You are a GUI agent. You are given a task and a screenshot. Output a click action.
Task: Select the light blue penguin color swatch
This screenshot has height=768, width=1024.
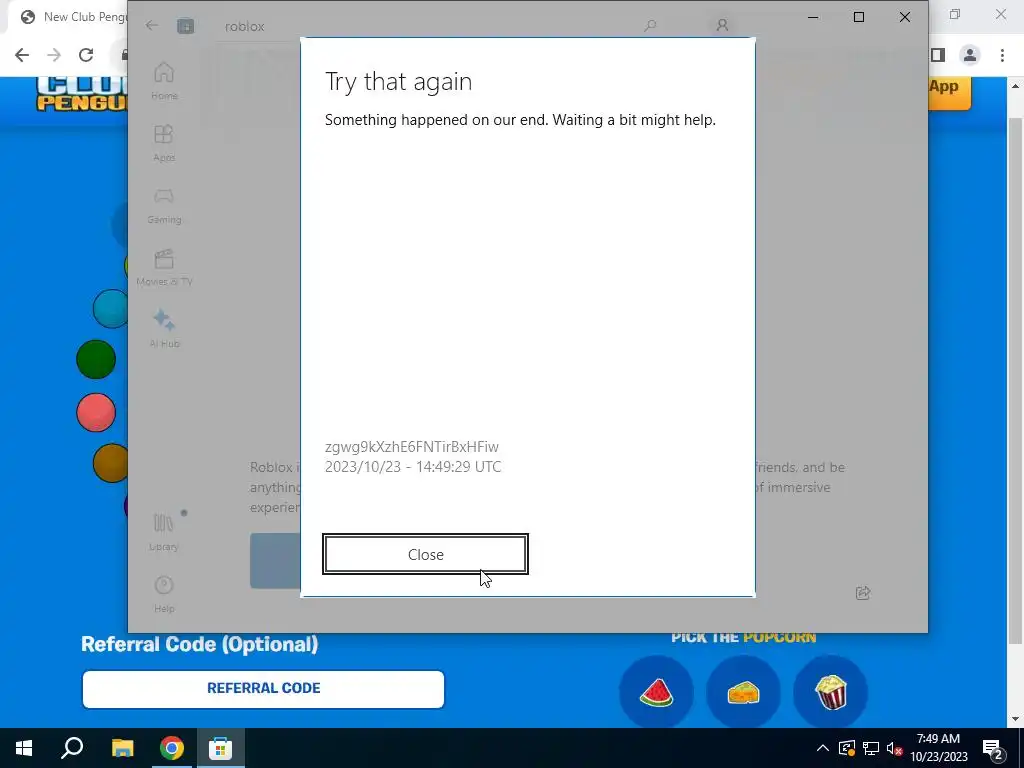click(110, 308)
